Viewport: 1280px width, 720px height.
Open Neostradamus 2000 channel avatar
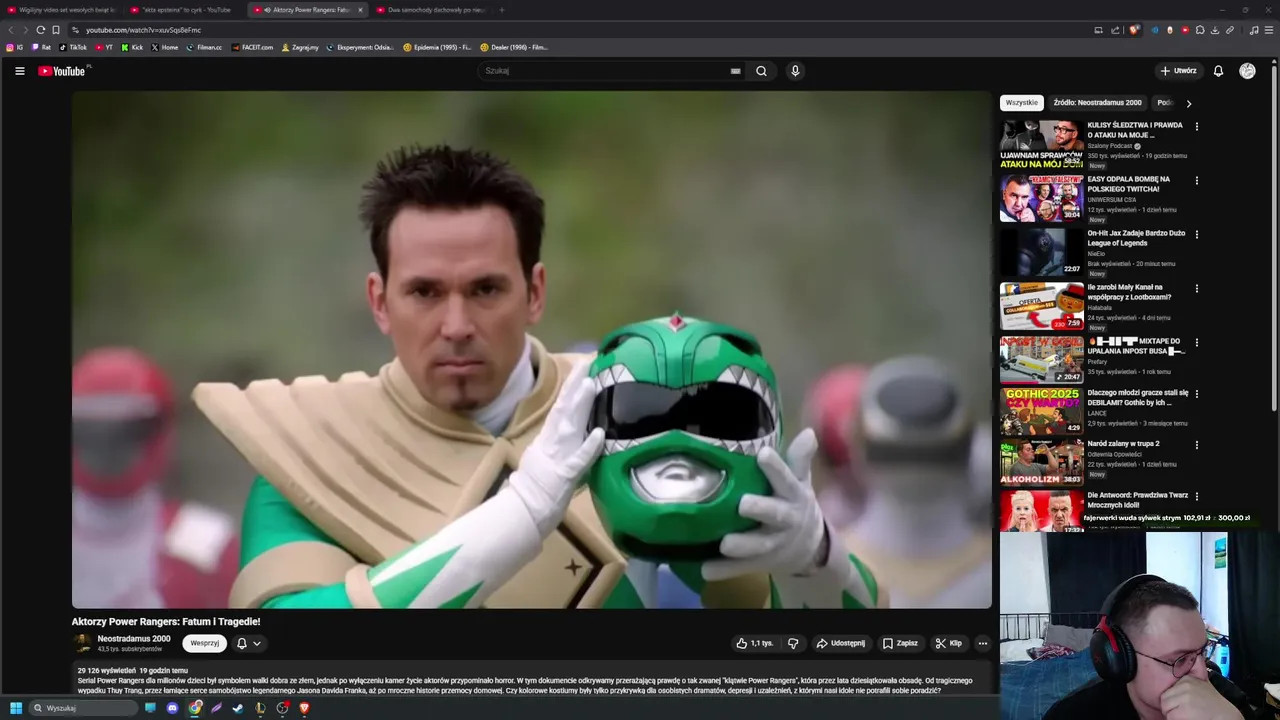(x=82, y=644)
